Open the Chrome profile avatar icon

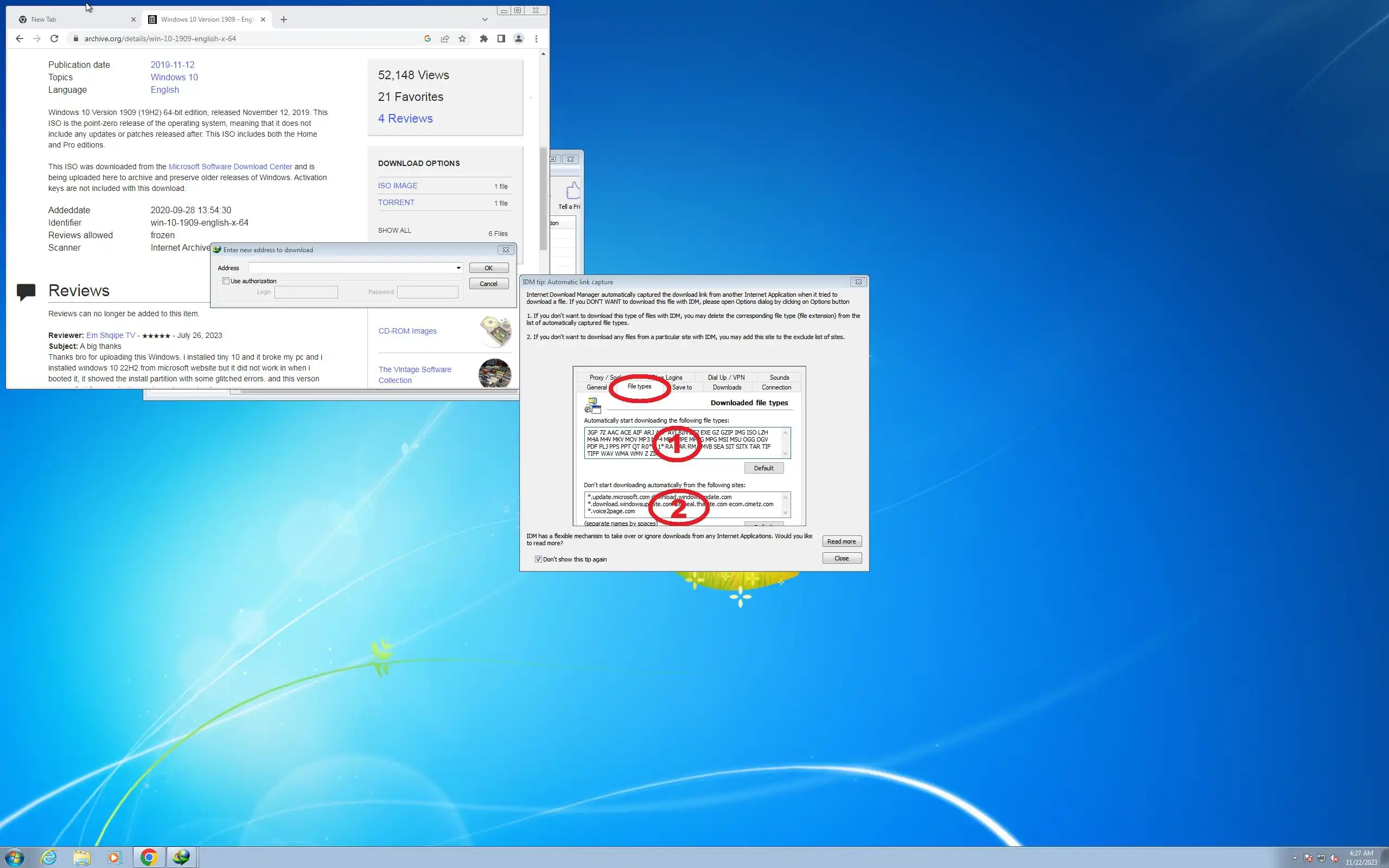coord(518,39)
